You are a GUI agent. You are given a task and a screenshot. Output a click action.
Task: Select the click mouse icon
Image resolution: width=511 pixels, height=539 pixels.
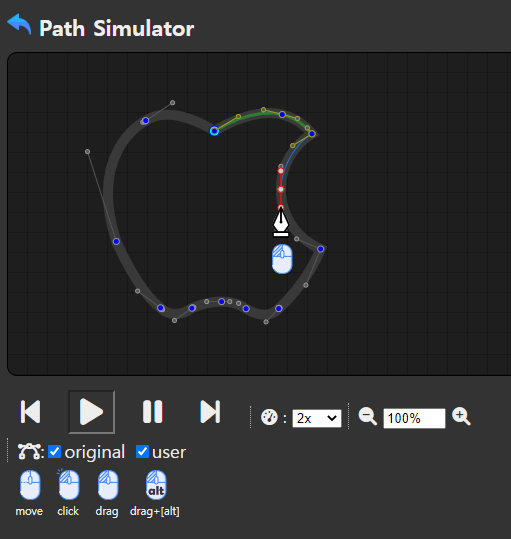pos(69,484)
